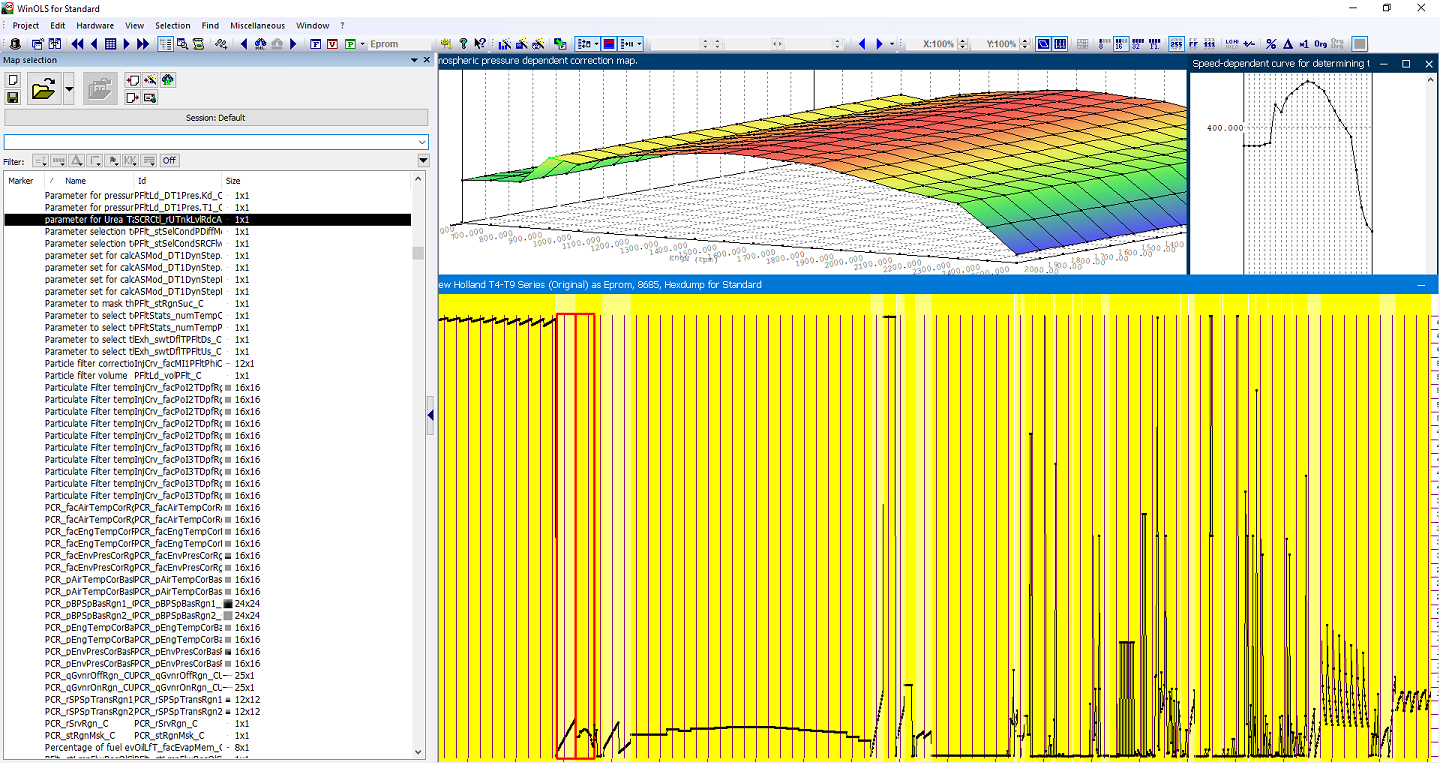Click the magic wand map search icon

point(150,80)
